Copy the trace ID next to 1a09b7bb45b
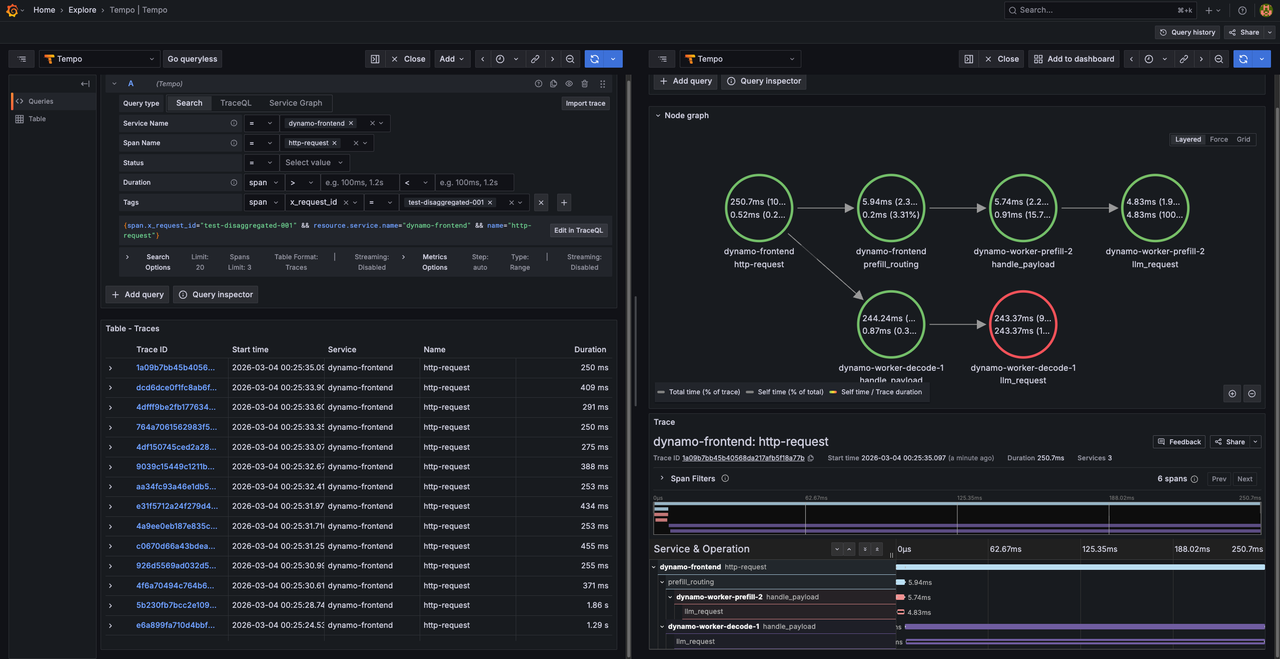Image resolution: width=1280 pixels, height=659 pixels. pyautogui.click(x=811, y=458)
